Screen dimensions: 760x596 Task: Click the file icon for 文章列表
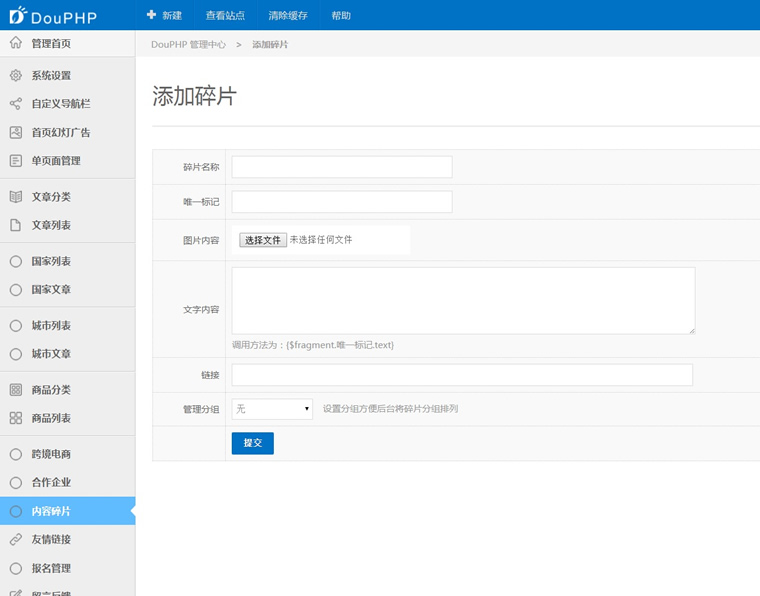(16, 225)
